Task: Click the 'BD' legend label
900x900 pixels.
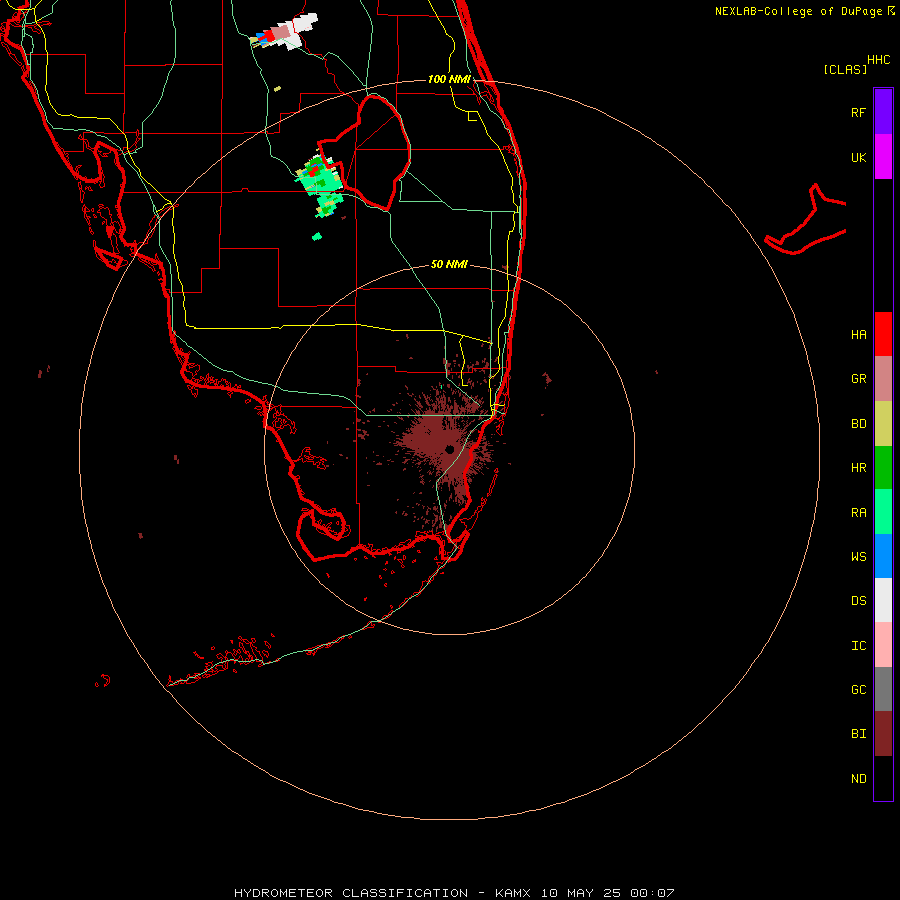Action: 858,424
